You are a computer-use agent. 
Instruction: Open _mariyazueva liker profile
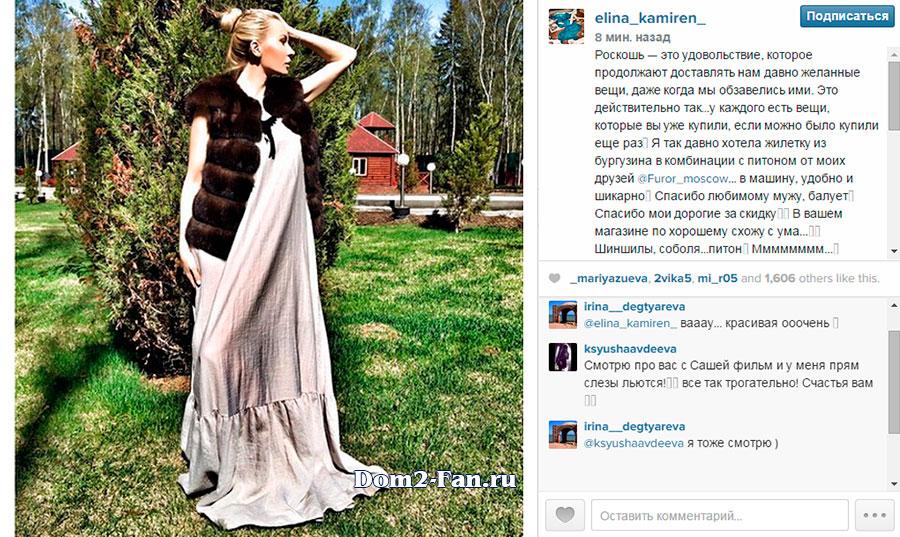coord(609,278)
